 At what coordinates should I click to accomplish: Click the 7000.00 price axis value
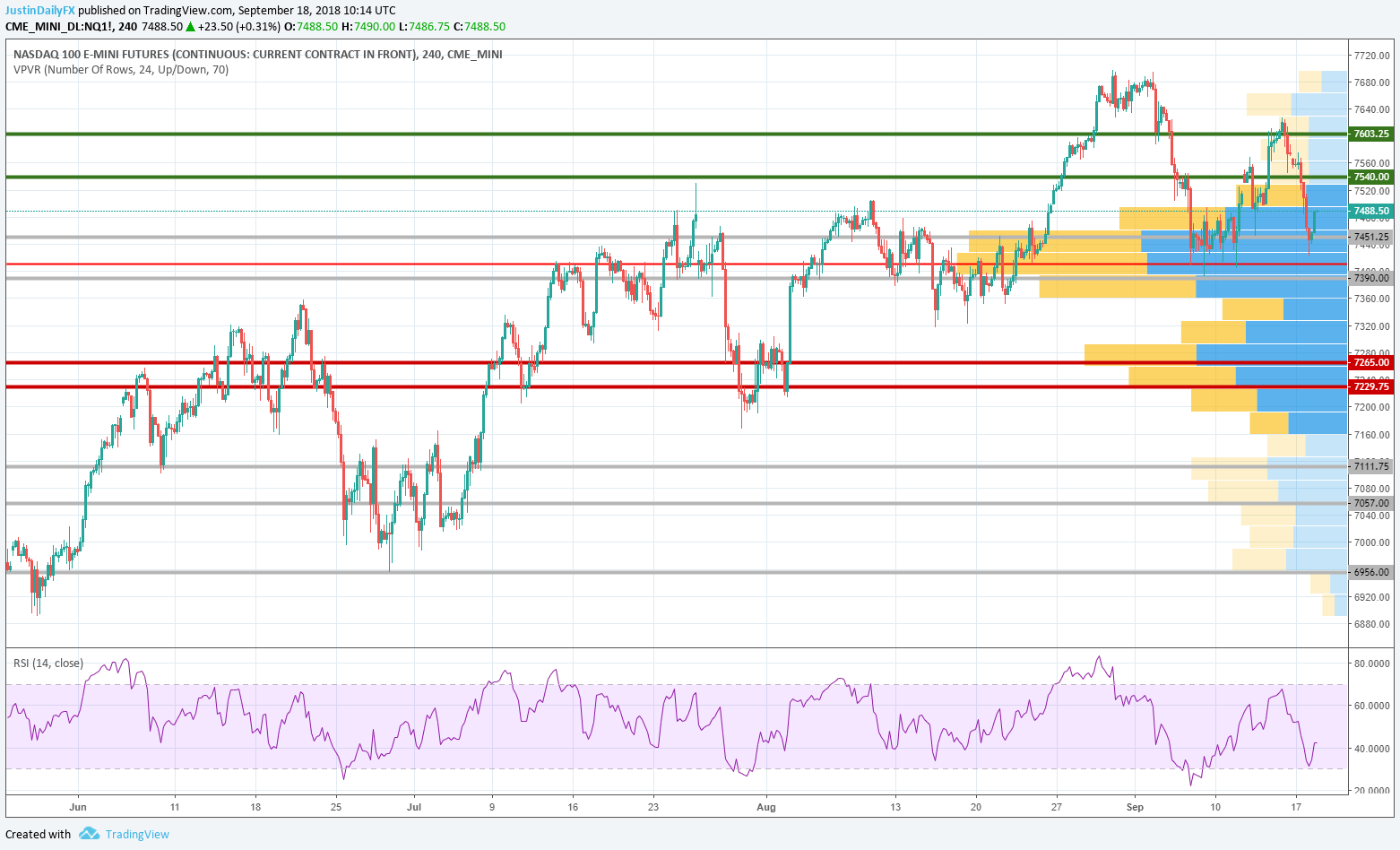(x=1371, y=542)
